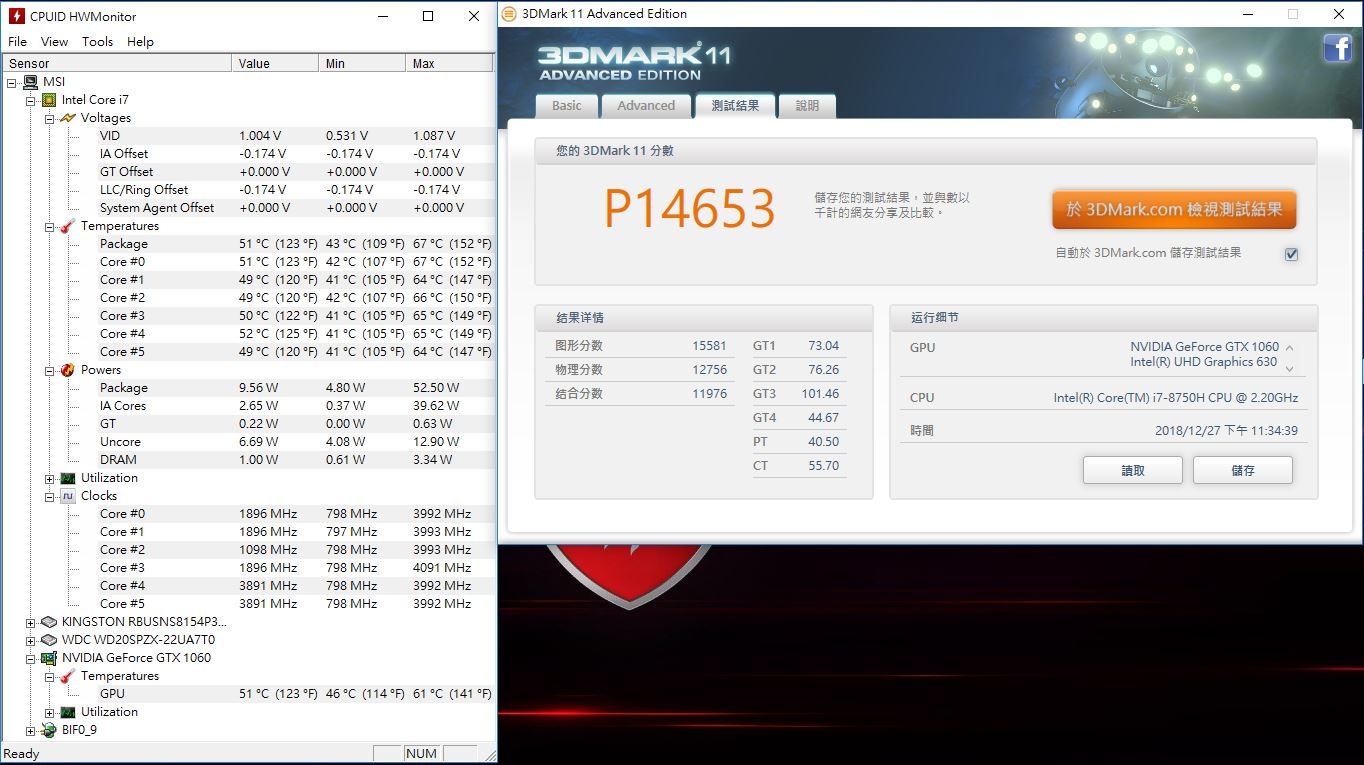
Task: Click the KINGSTON drive icon
Action: [x=48, y=622]
